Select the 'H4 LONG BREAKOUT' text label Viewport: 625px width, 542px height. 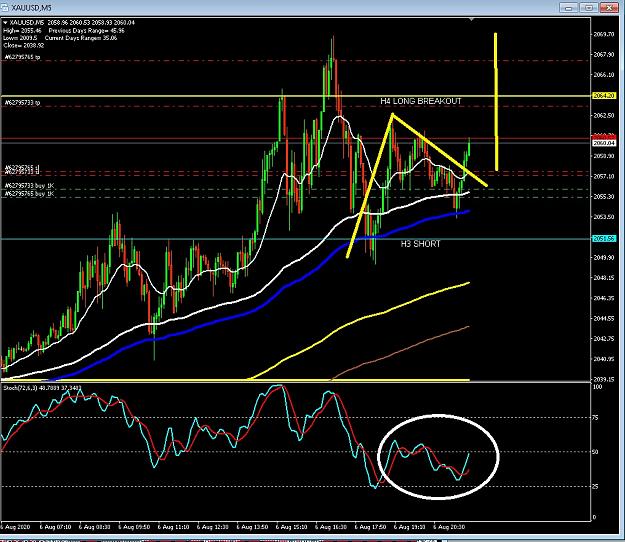(421, 101)
